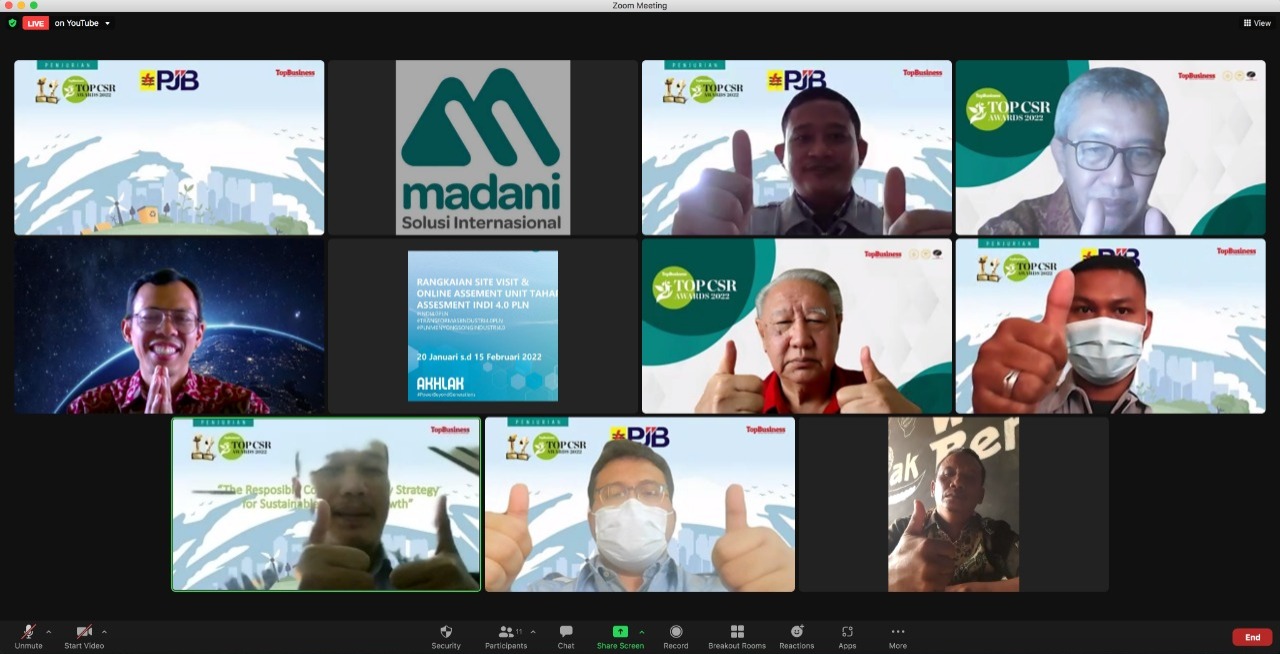Open the View layout menu

pyautogui.click(x=1257, y=23)
